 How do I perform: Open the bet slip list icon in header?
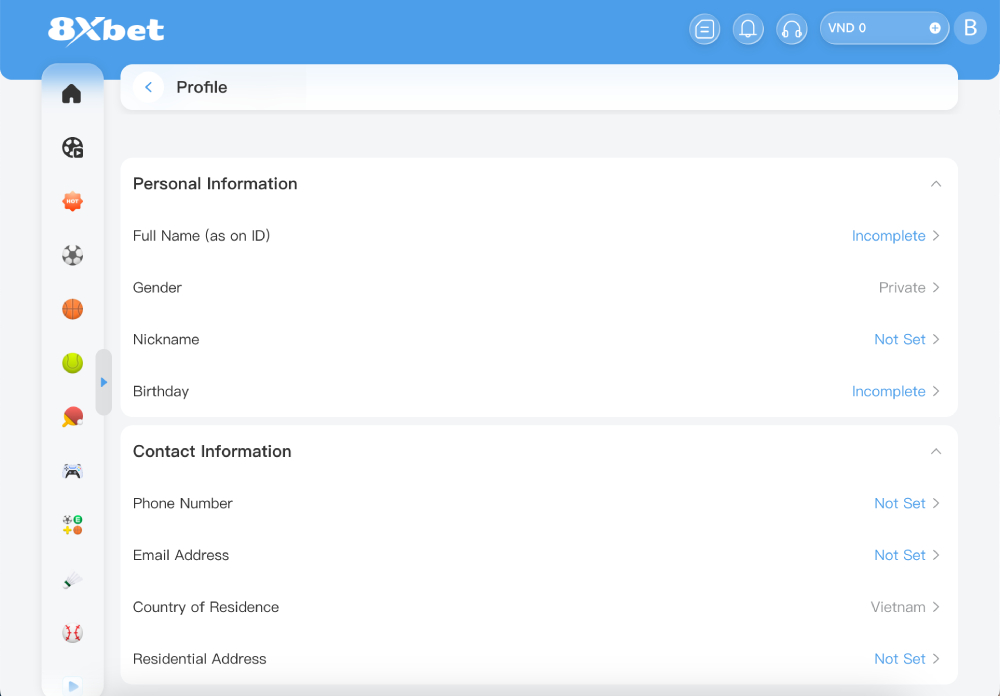point(704,29)
